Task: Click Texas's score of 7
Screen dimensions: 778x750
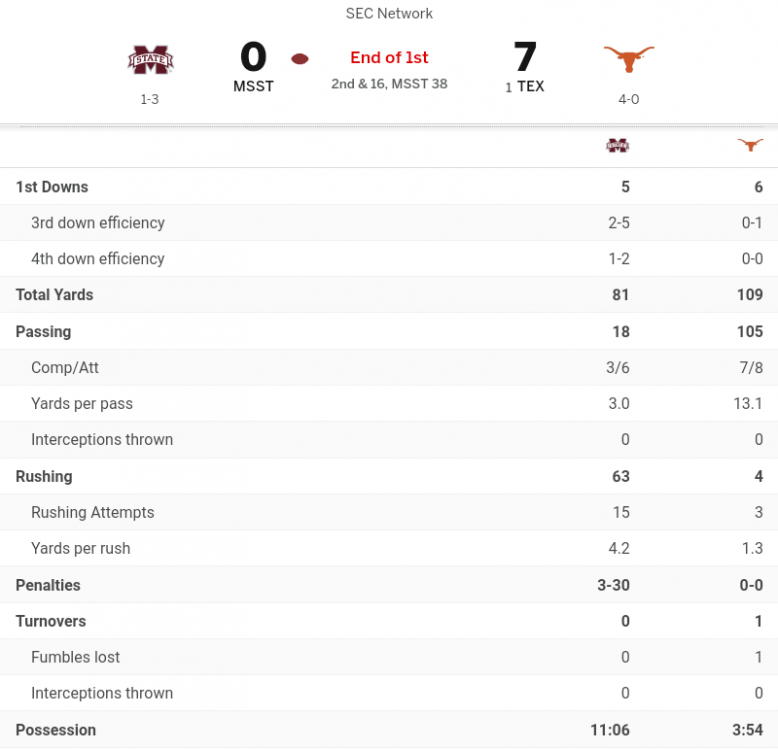Action: (x=525, y=57)
